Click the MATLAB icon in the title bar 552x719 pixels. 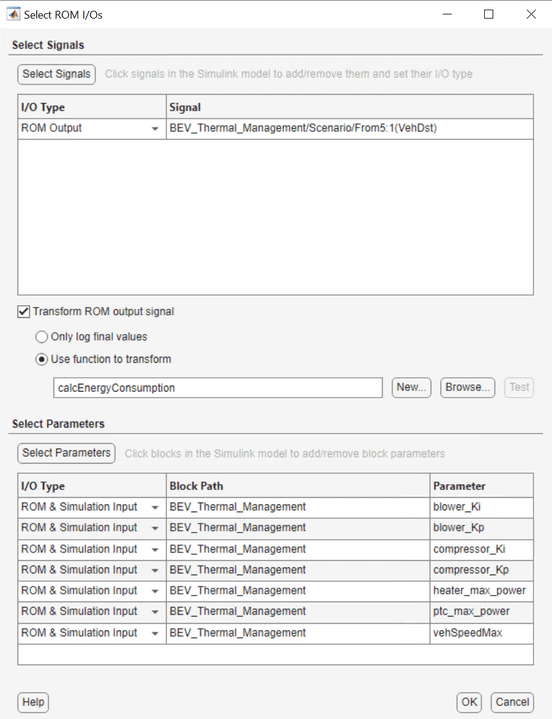click(x=13, y=14)
